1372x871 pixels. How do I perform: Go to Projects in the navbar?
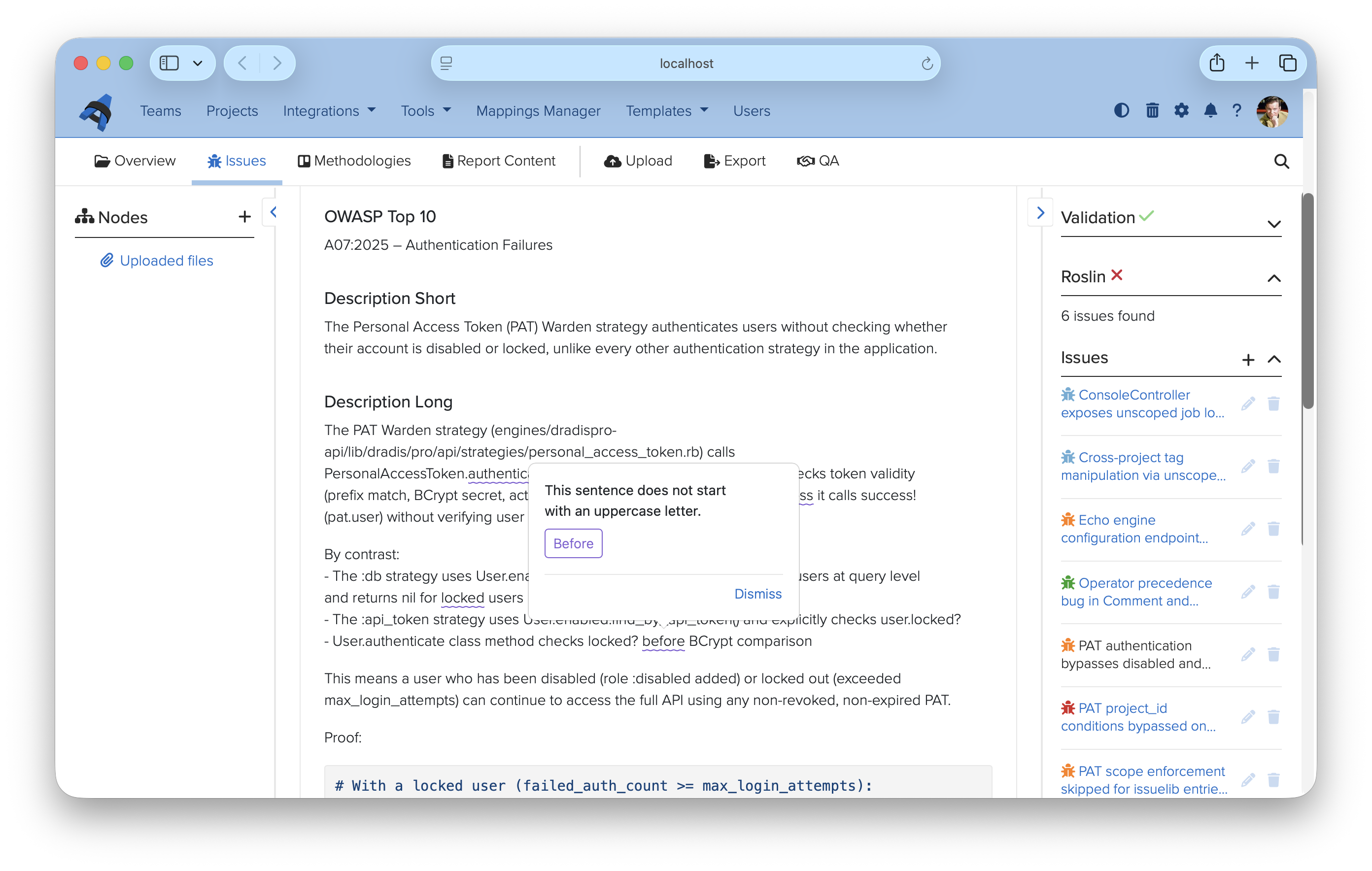tap(232, 110)
